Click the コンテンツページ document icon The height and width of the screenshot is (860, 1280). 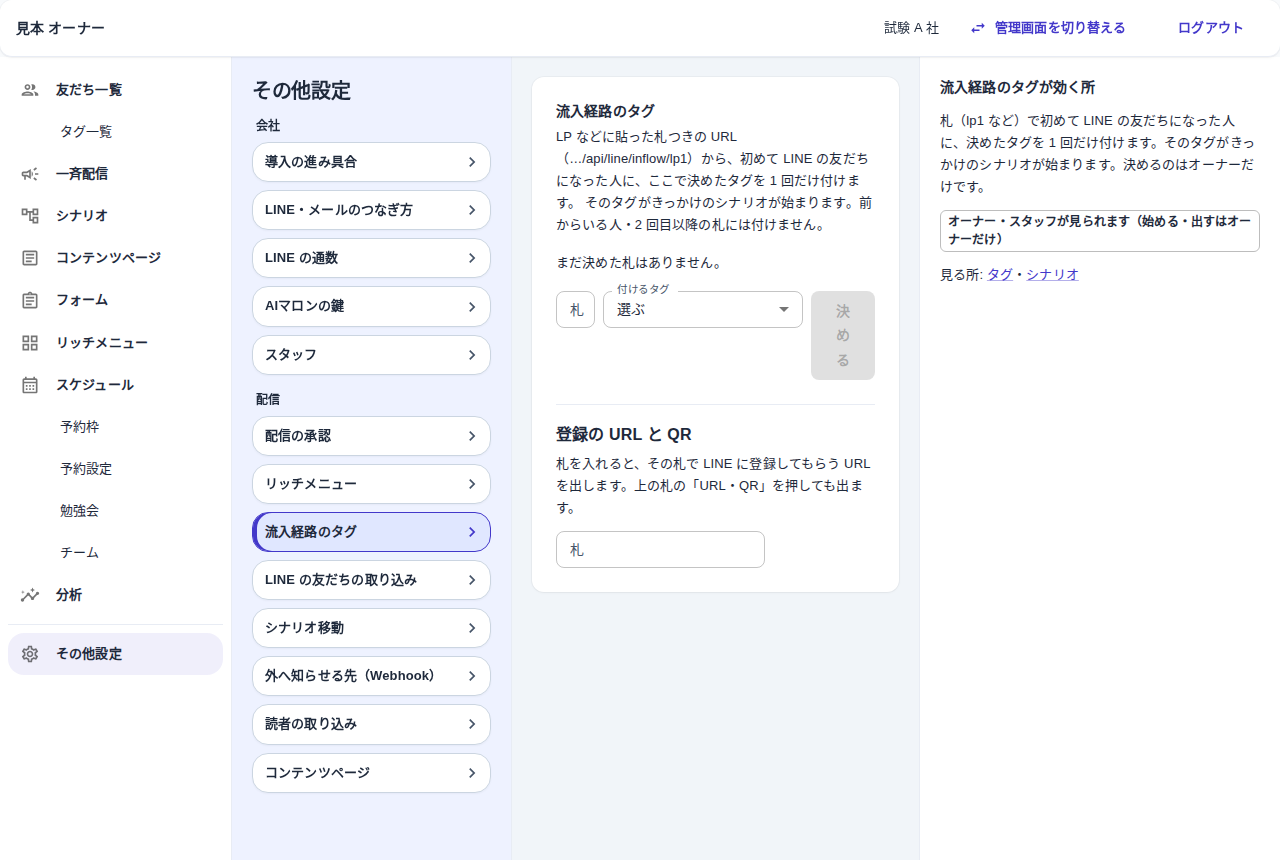point(30,258)
